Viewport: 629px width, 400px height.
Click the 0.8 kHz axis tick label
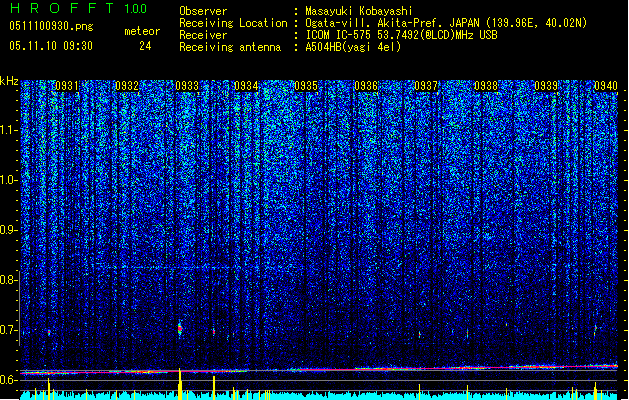point(9,280)
